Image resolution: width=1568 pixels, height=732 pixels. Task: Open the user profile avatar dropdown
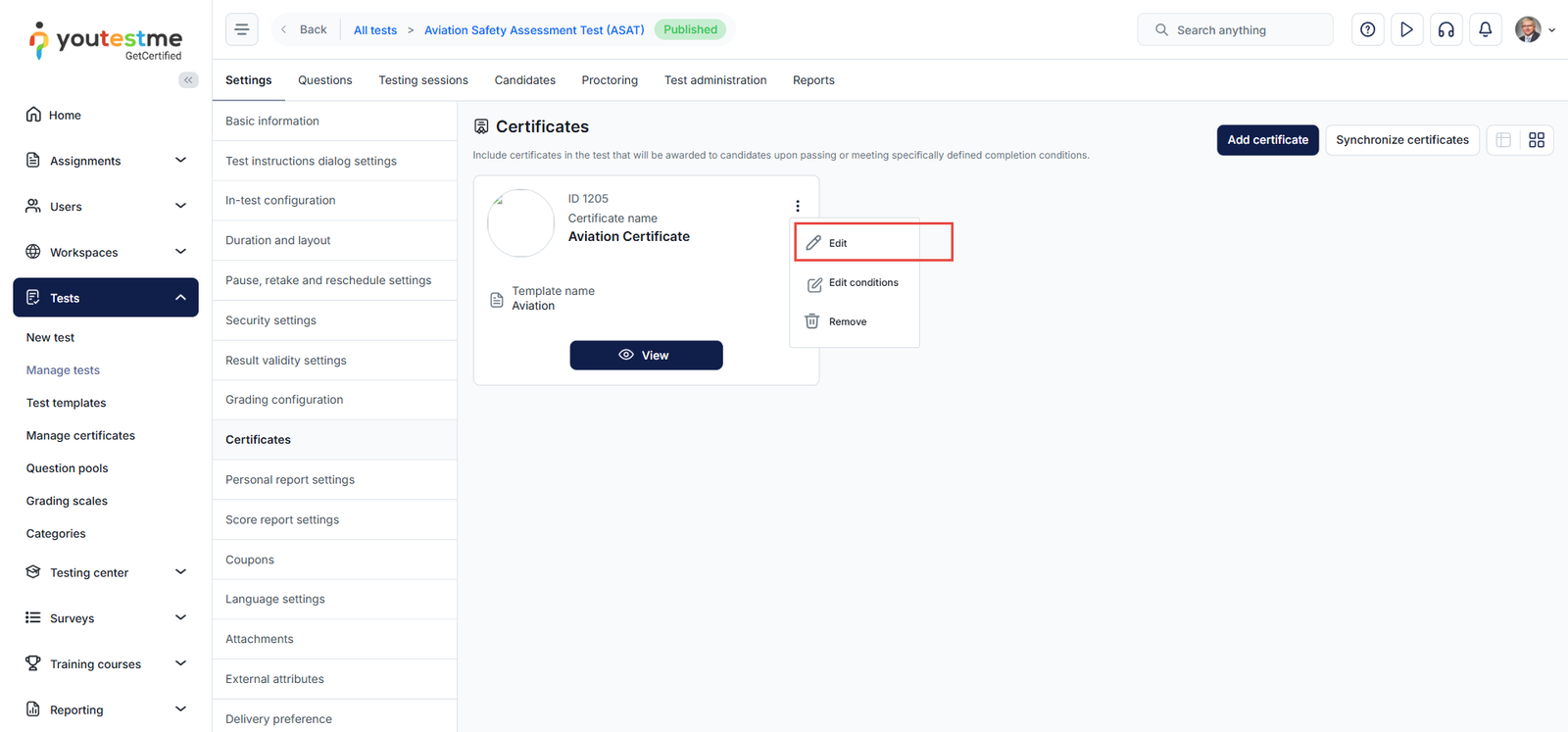[x=1535, y=29]
